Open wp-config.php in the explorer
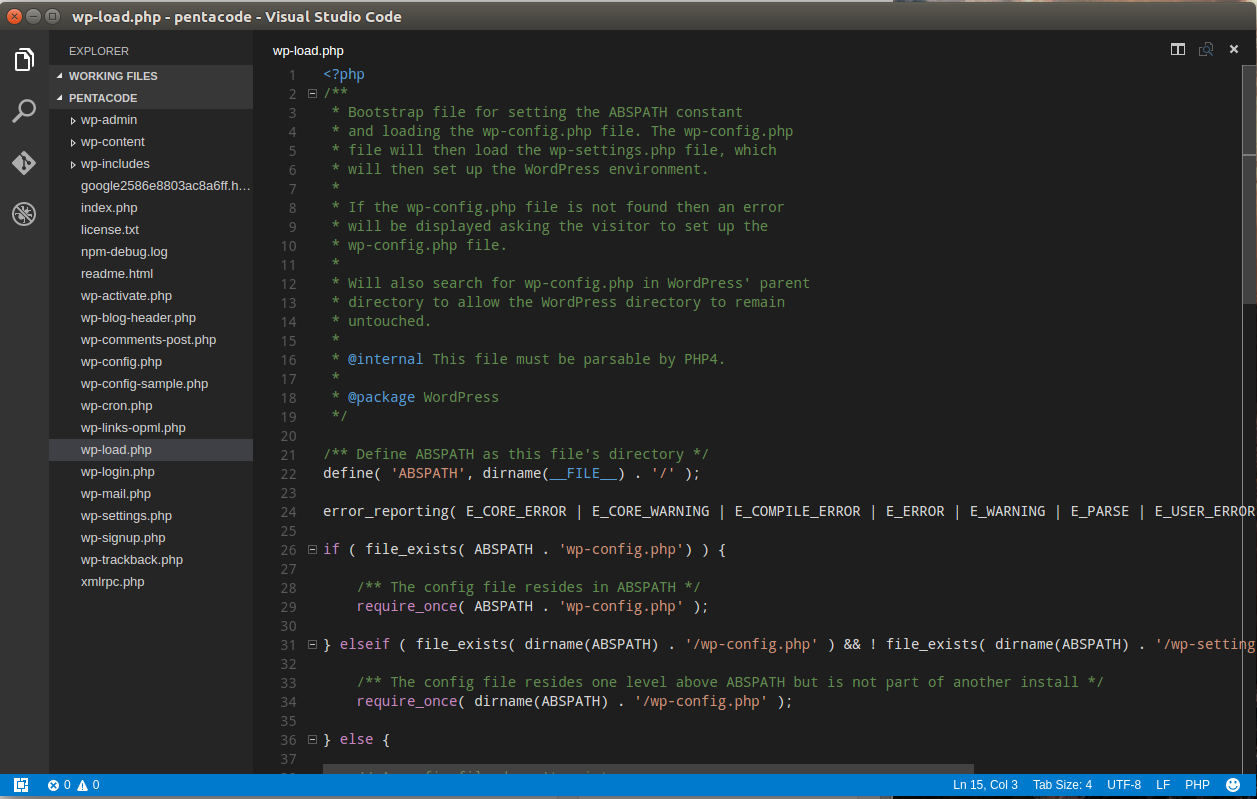 tap(151, 362)
